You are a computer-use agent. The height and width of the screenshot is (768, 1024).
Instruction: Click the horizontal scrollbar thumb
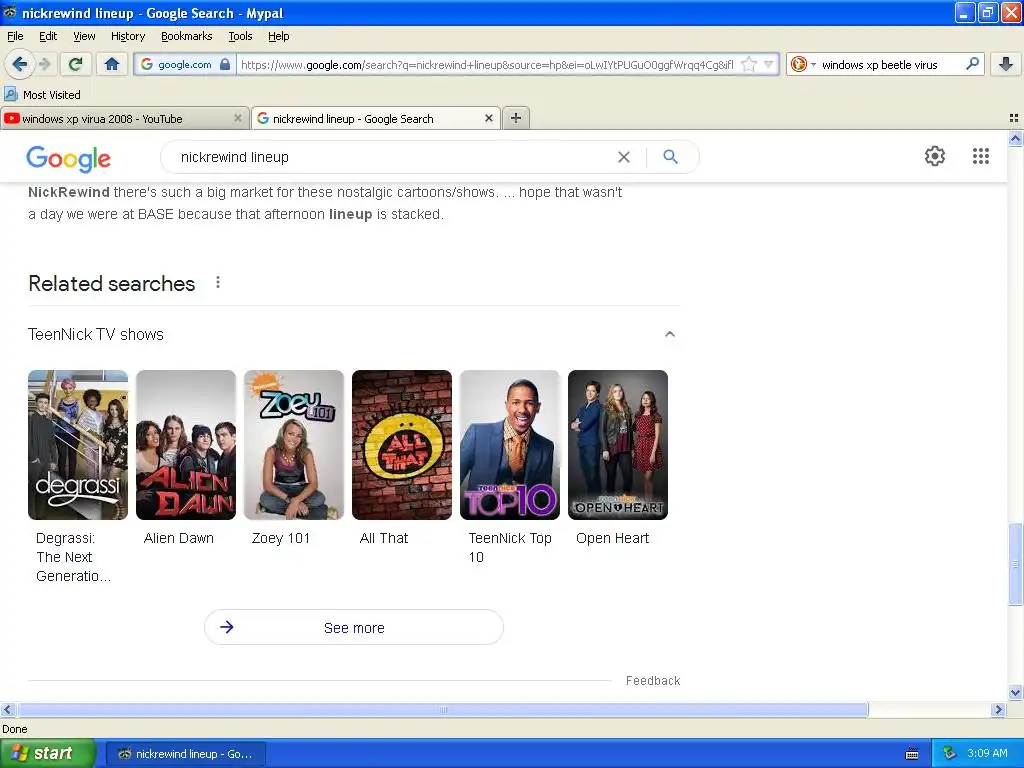[x=443, y=710]
